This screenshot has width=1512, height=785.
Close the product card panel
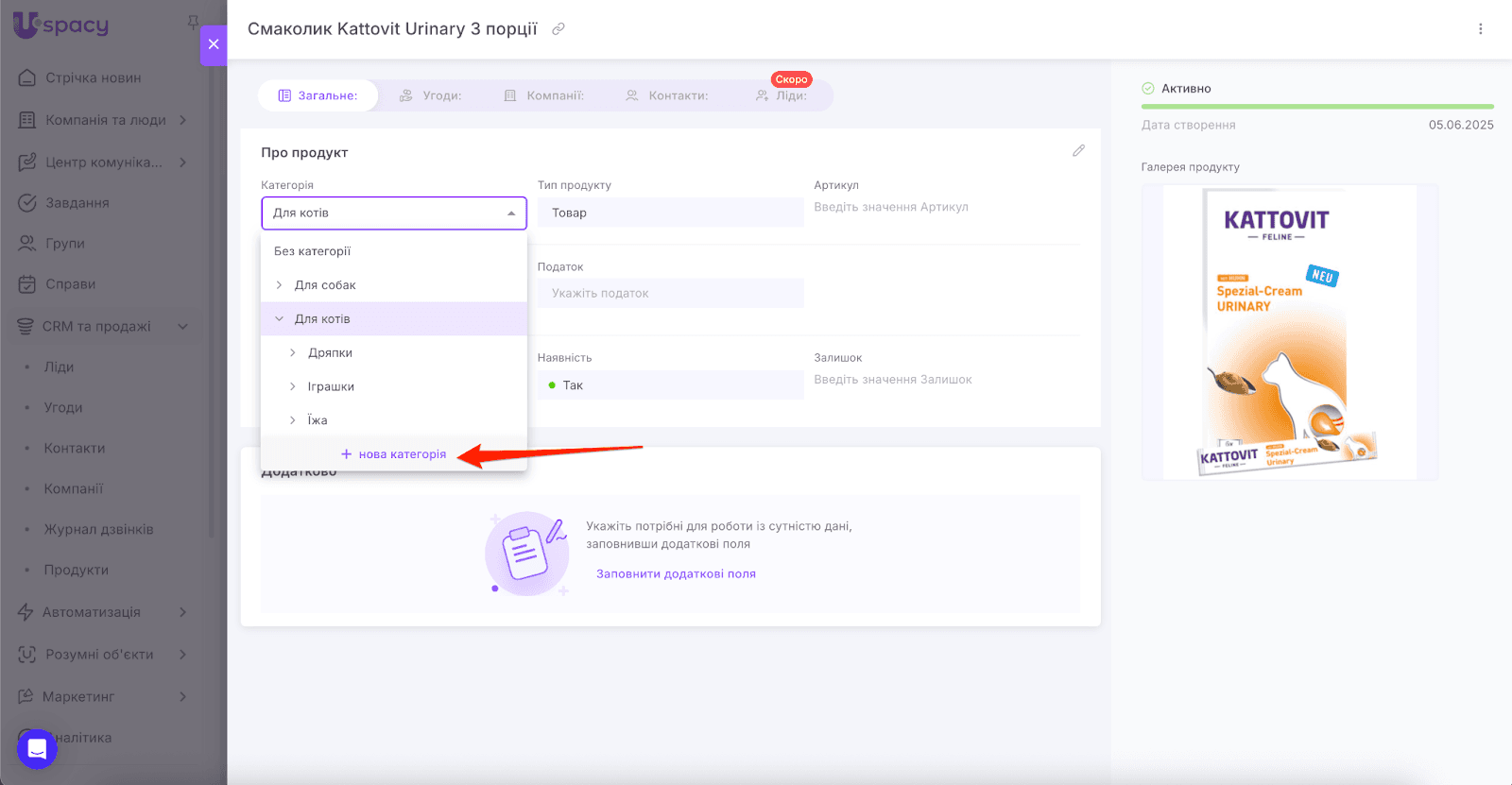214,44
